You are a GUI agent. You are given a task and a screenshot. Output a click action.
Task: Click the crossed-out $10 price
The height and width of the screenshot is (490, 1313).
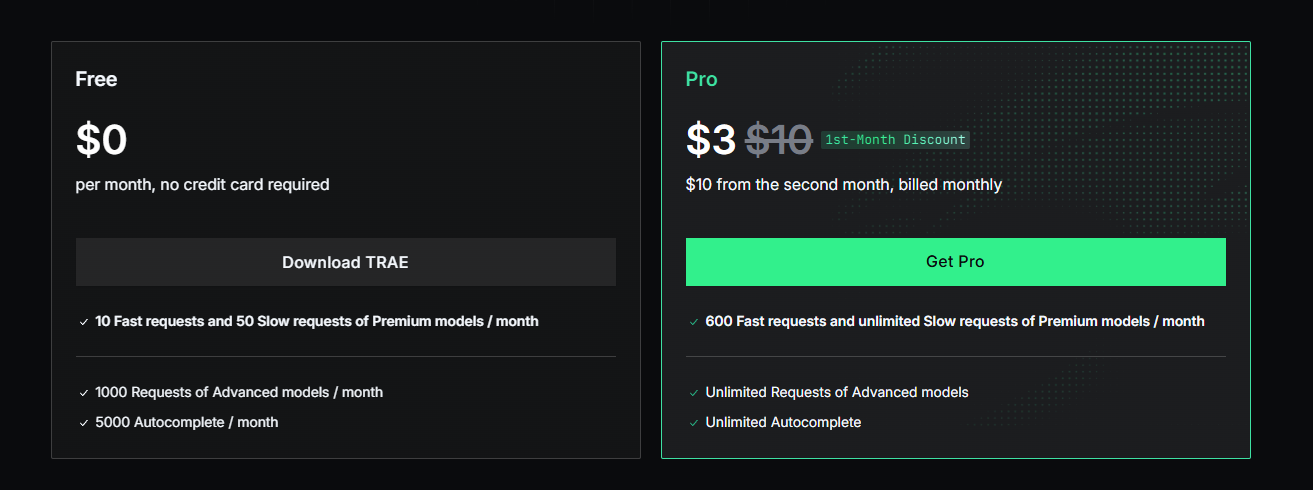coord(779,140)
